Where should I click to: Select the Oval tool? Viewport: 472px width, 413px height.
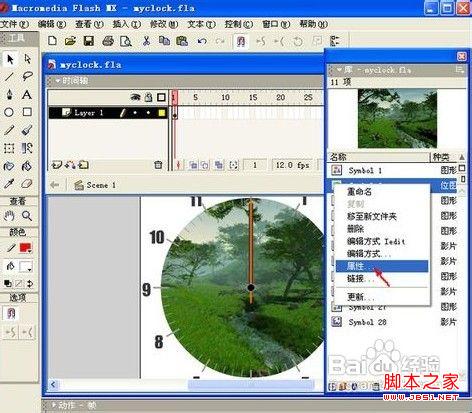pyautogui.click(x=9, y=112)
